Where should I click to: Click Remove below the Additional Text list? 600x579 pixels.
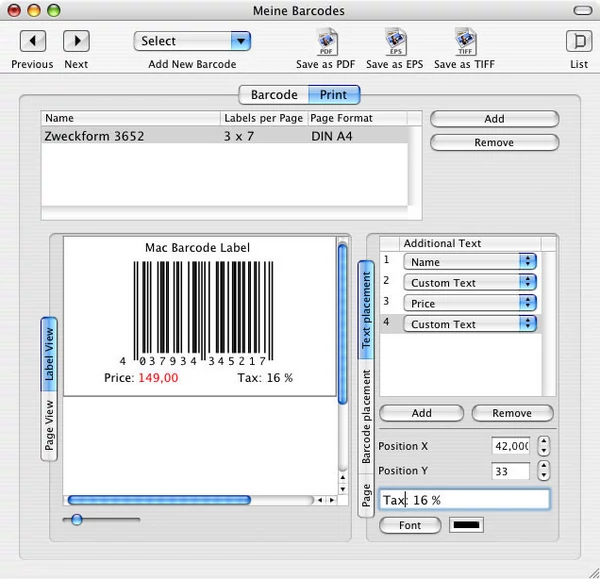pos(512,413)
